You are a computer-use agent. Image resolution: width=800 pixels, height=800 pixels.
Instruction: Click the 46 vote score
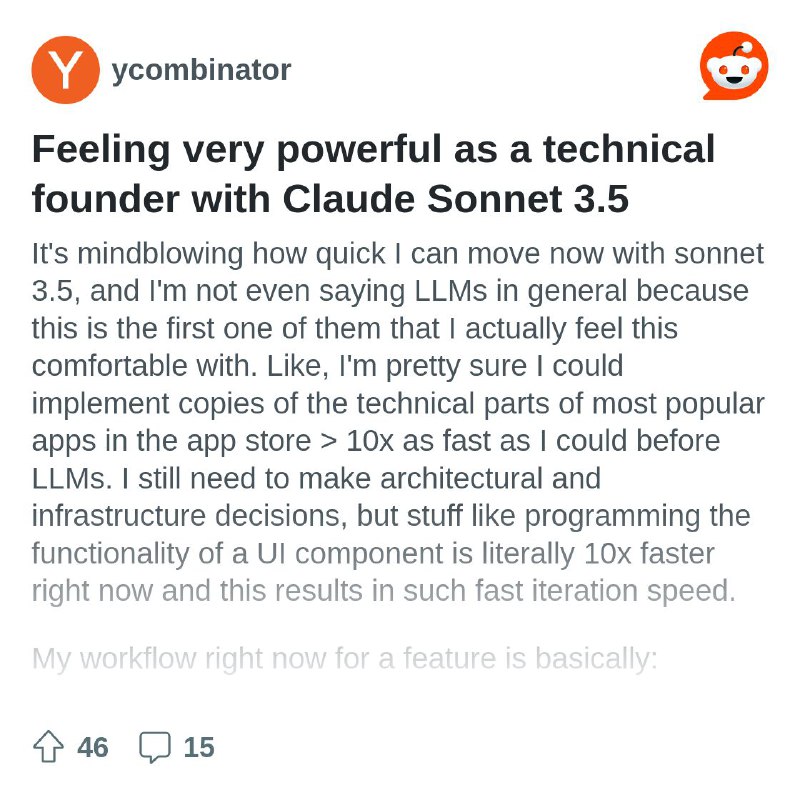pos(88,745)
